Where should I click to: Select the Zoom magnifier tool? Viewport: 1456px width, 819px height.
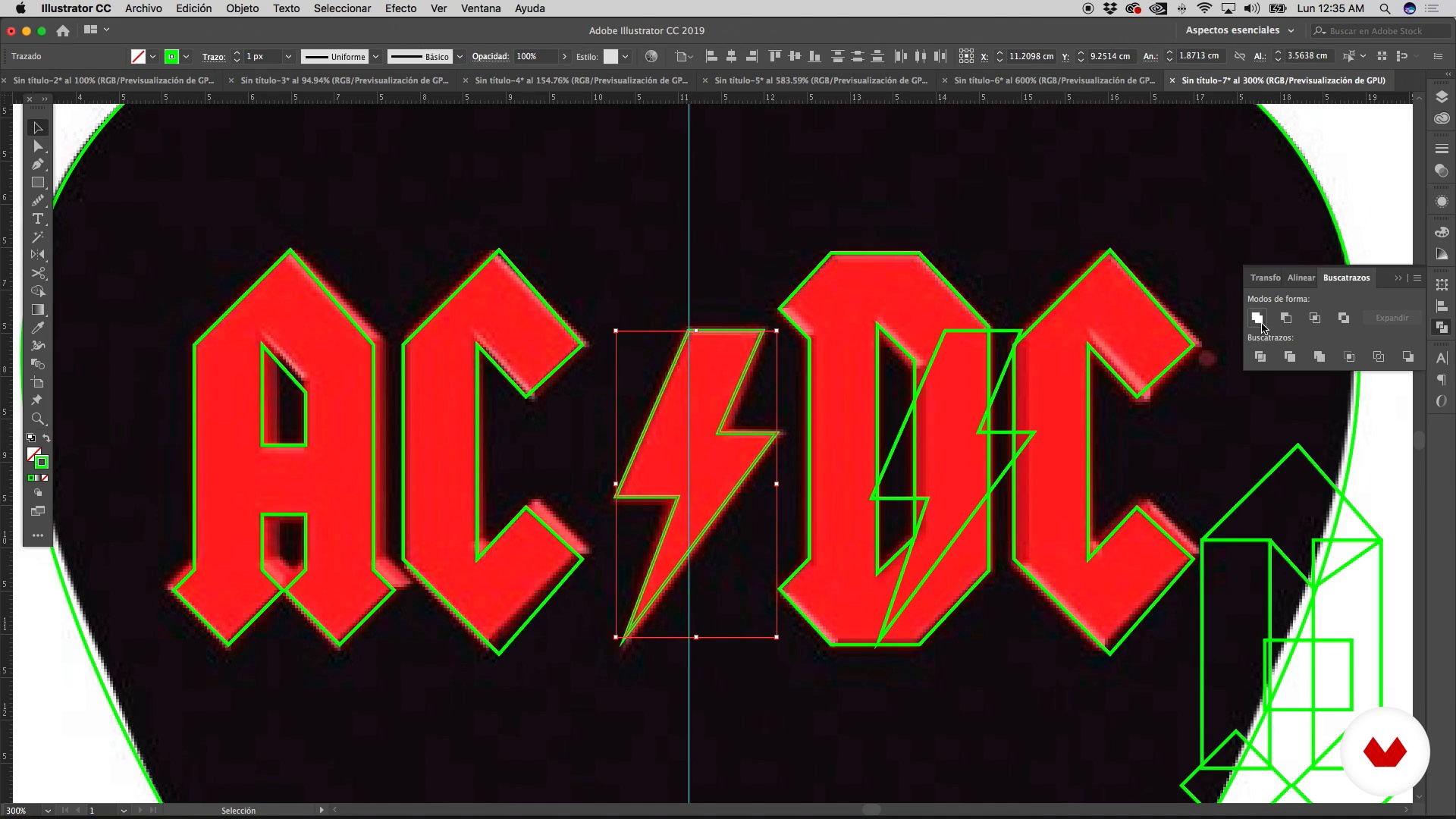(38, 419)
